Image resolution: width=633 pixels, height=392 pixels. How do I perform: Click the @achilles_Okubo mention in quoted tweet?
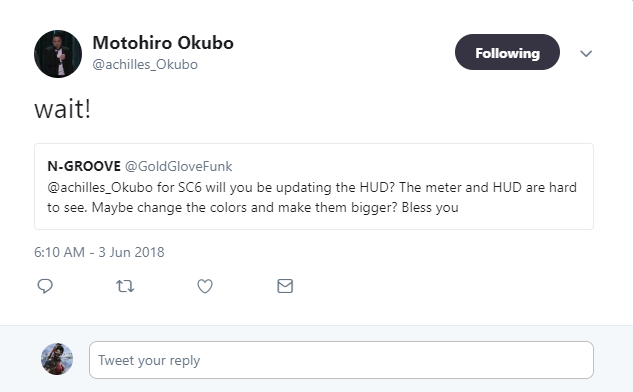100,188
